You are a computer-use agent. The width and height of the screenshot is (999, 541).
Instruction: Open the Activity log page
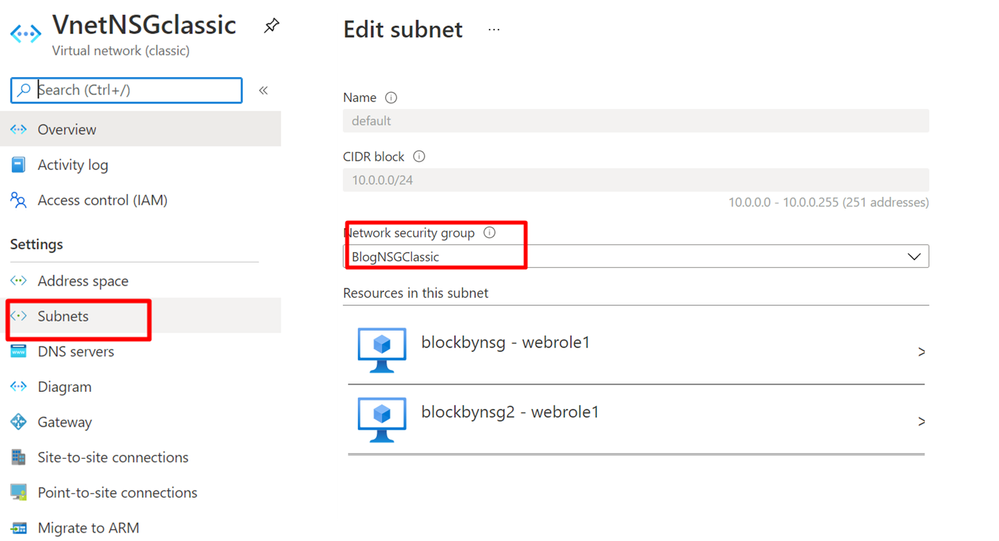coord(72,165)
